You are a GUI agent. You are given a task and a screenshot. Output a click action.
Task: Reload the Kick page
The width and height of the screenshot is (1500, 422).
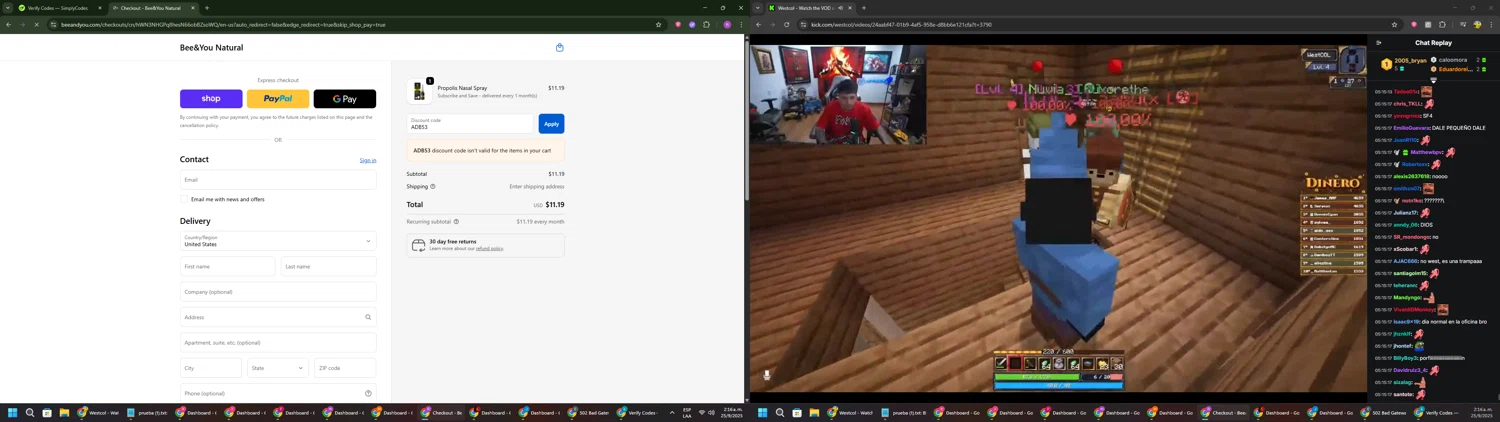786,24
